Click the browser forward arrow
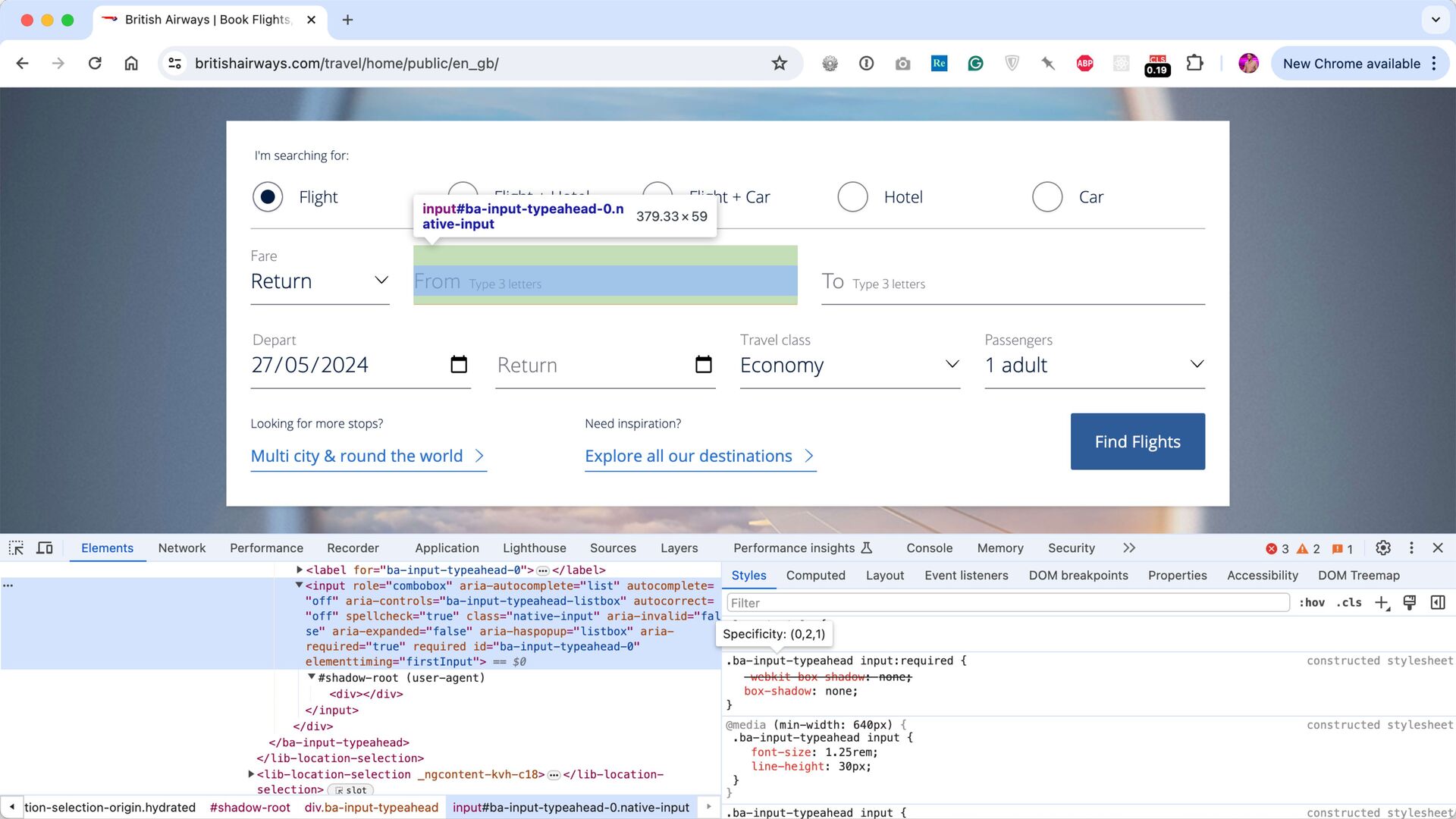The image size is (1456, 819). (x=58, y=64)
